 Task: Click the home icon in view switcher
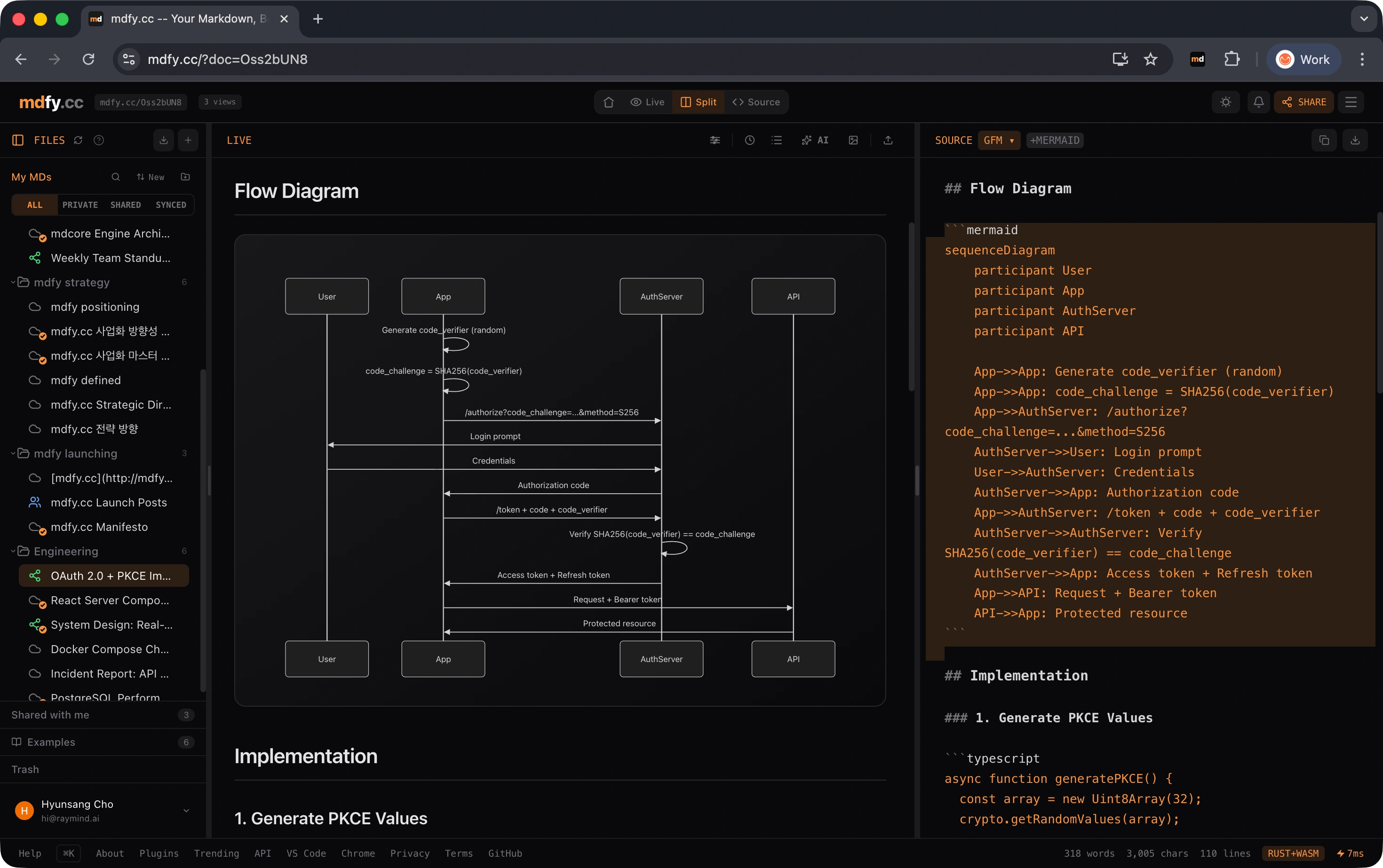tap(609, 102)
